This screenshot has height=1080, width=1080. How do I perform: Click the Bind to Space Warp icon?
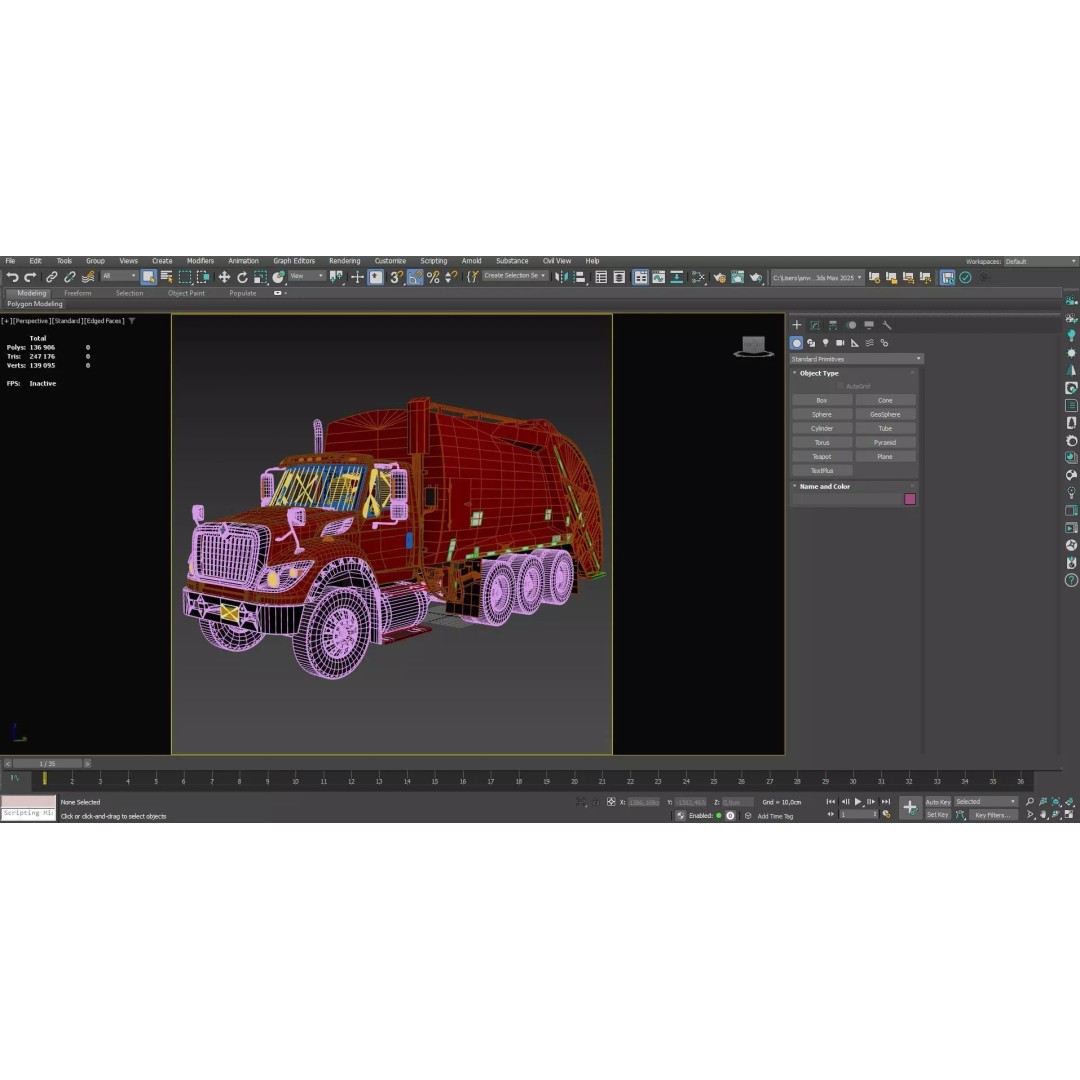click(x=87, y=277)
